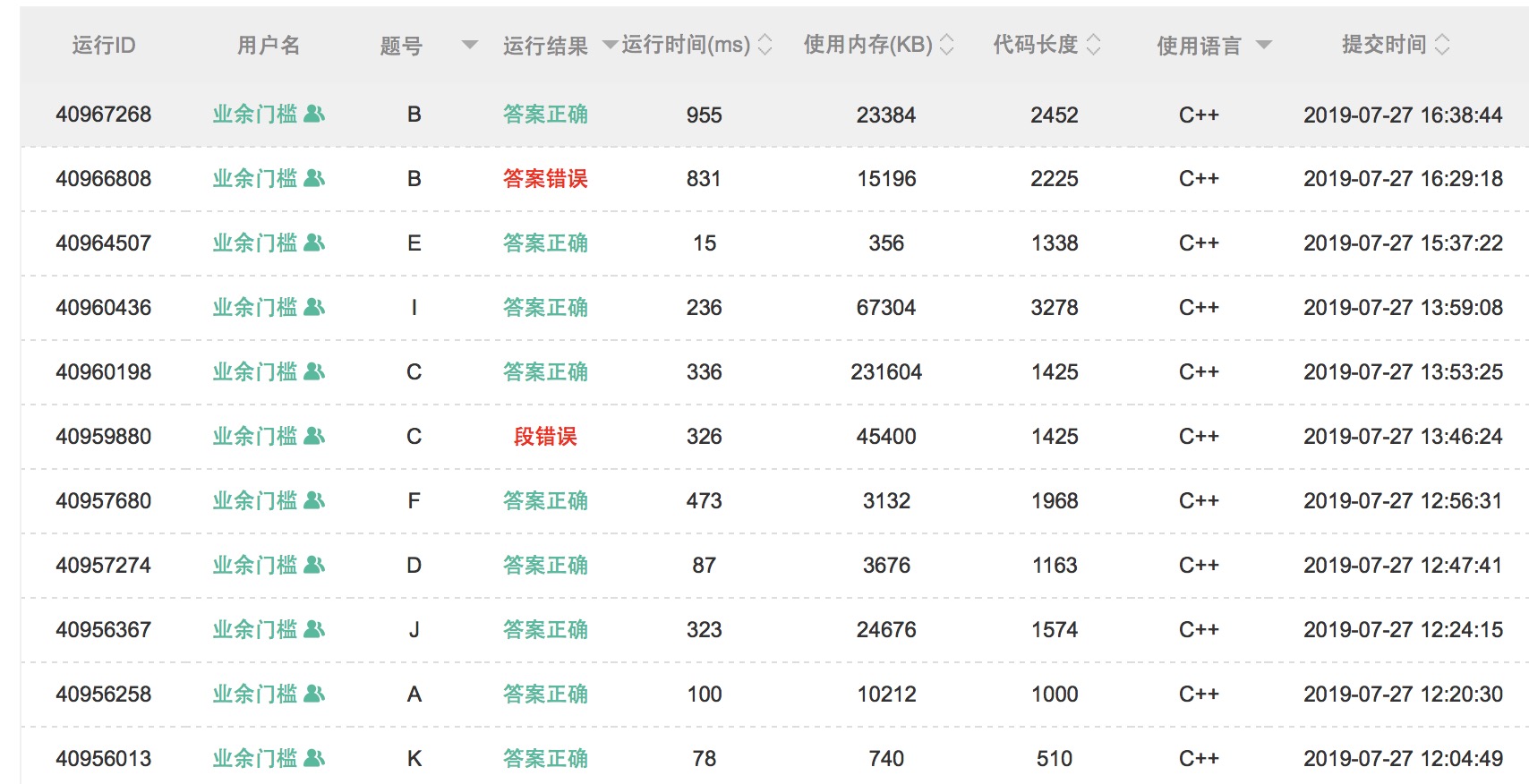The image size is (1529, 784).
Task: Open 答案错误 result for submission 40966808
Action: coord(545,179)
